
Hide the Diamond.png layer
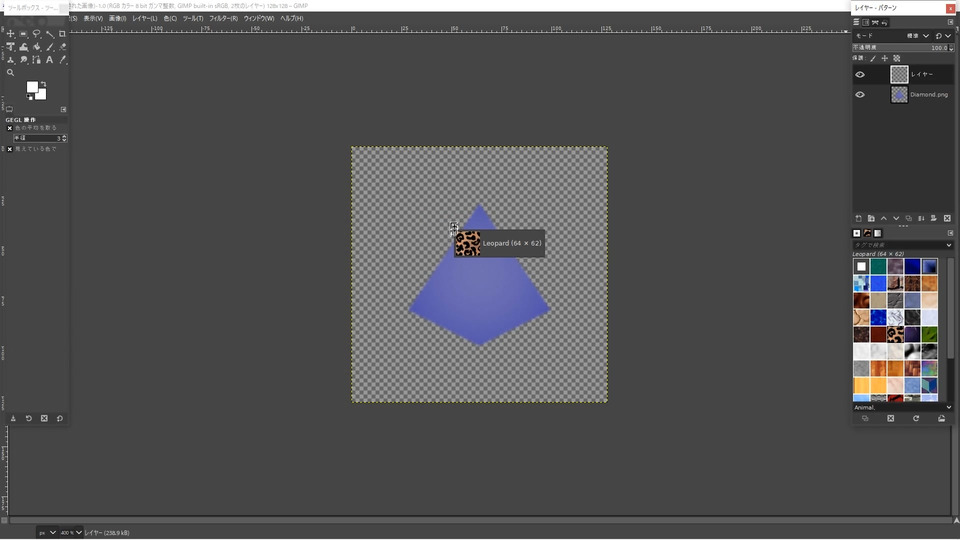(x=860, y=95)
